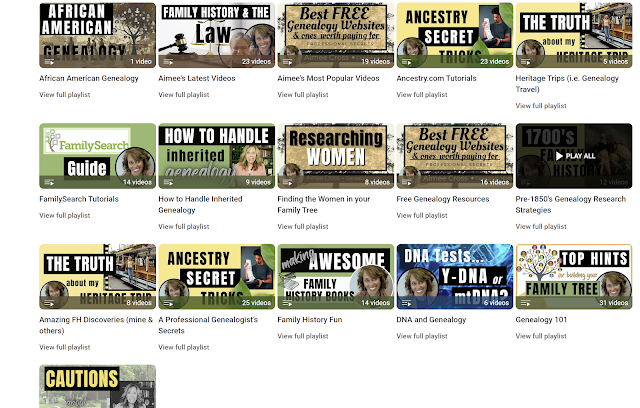Click playlist icon on Free Genealogy Resources thumbnail
The image size is (640, 408).
click(407, 182)
